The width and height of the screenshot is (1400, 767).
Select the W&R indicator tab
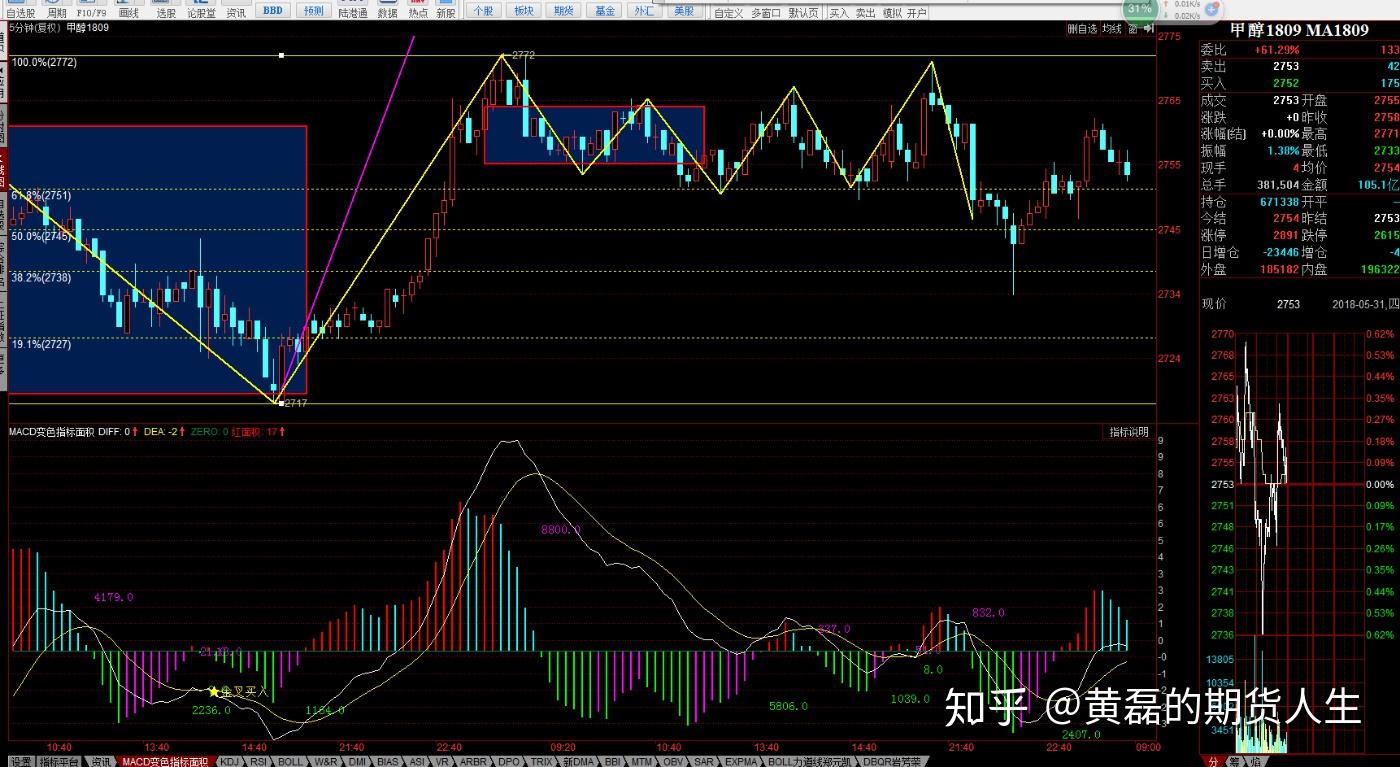pos(326,760)
